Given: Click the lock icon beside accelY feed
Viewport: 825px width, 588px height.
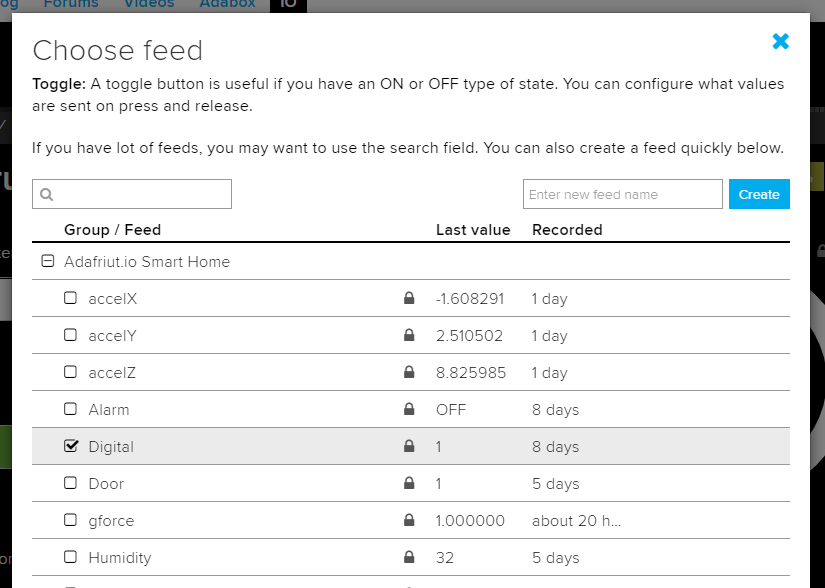Looking at the screenshot, I should (409, 335).
